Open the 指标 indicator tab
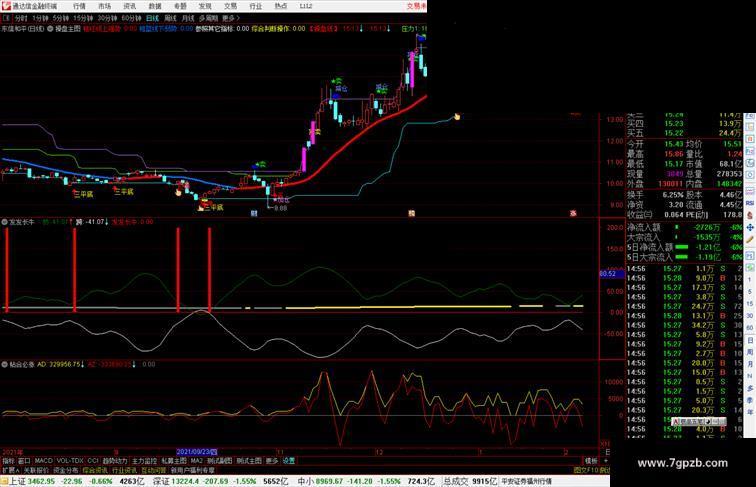Screen dimensions: 756x487 click(9, 461)
